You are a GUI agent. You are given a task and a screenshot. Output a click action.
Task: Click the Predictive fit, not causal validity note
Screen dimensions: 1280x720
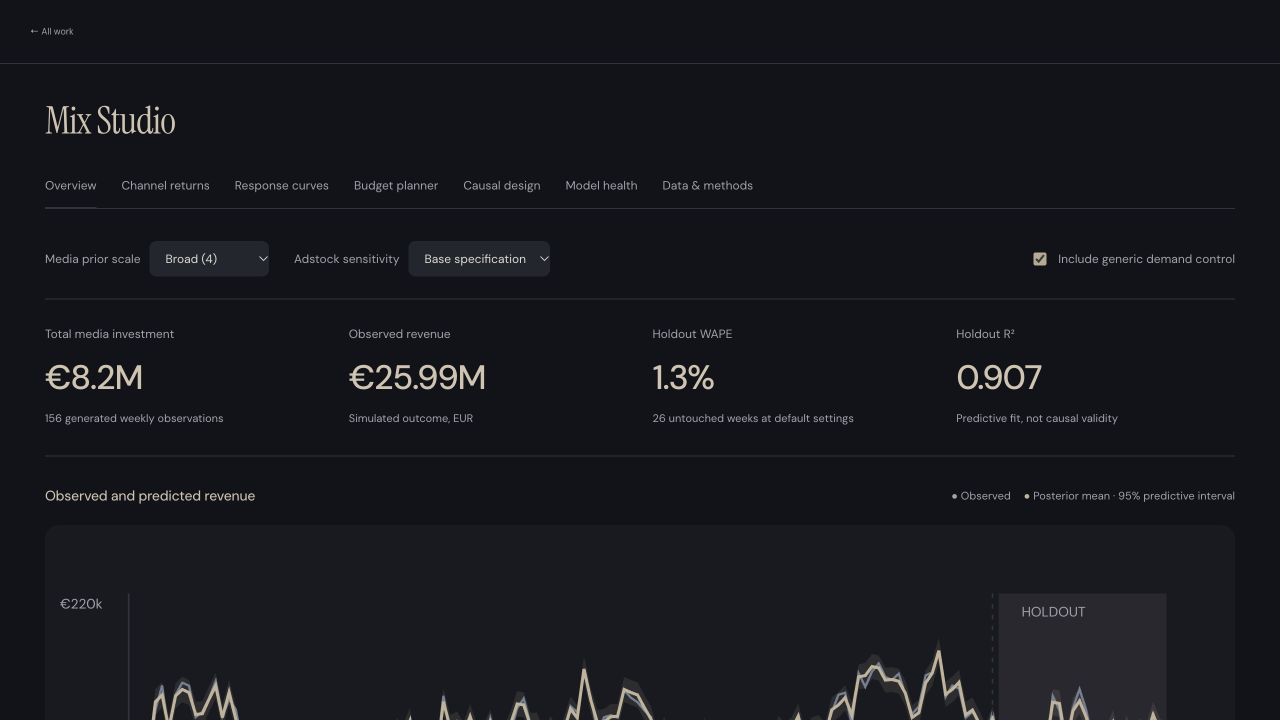[x=1037, y=418]
